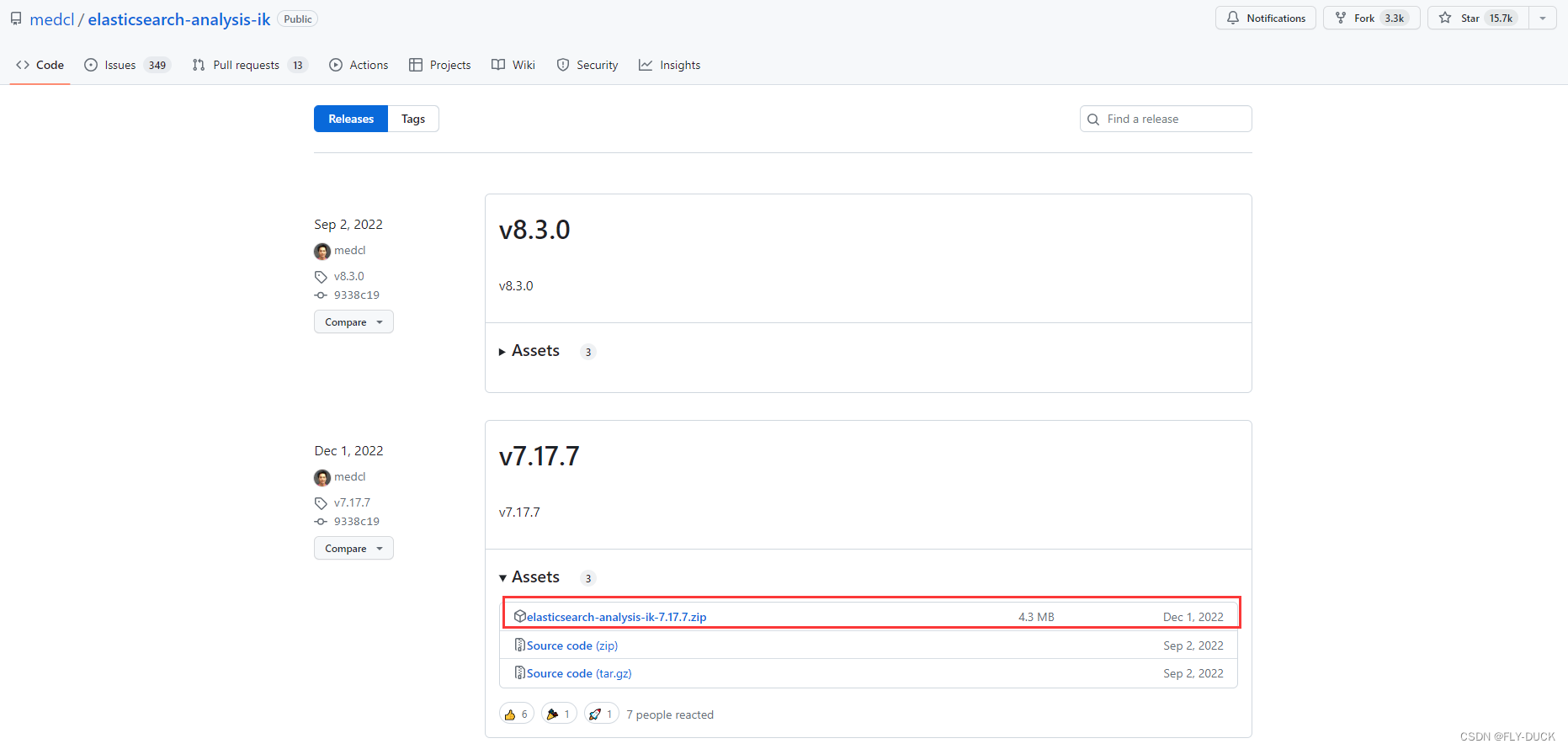Open the star lists dropdown arrow
Viewport: 1568px width, 749px height.
pyautogui.click(x=1543, y=18)
